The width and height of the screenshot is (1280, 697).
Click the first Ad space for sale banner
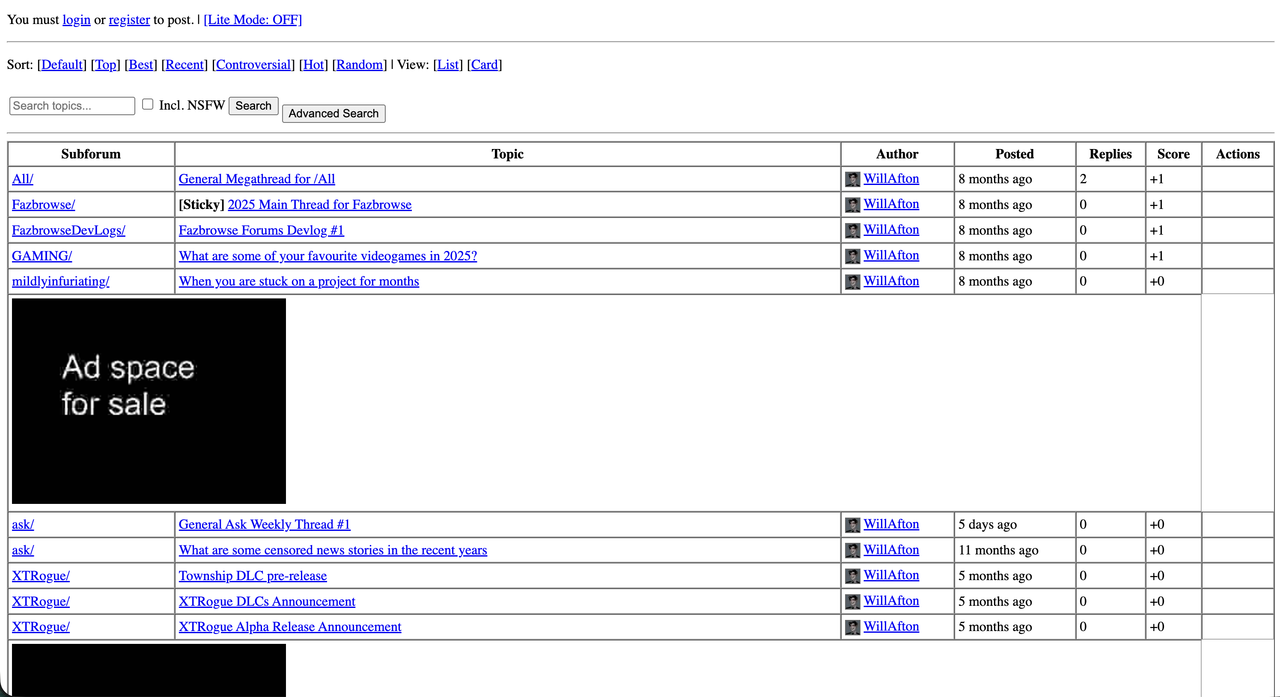click(149, 401)
